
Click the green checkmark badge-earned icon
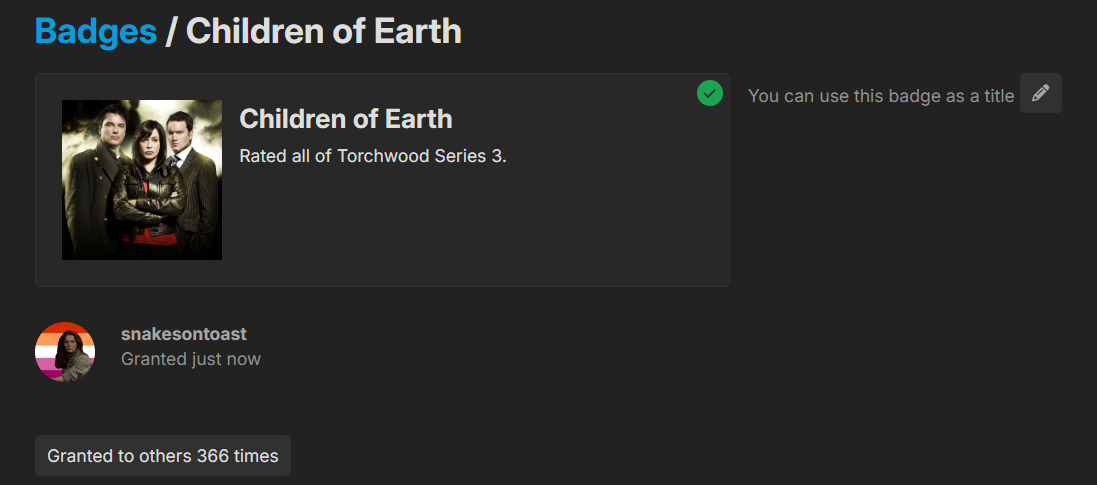tap(709, 93)
